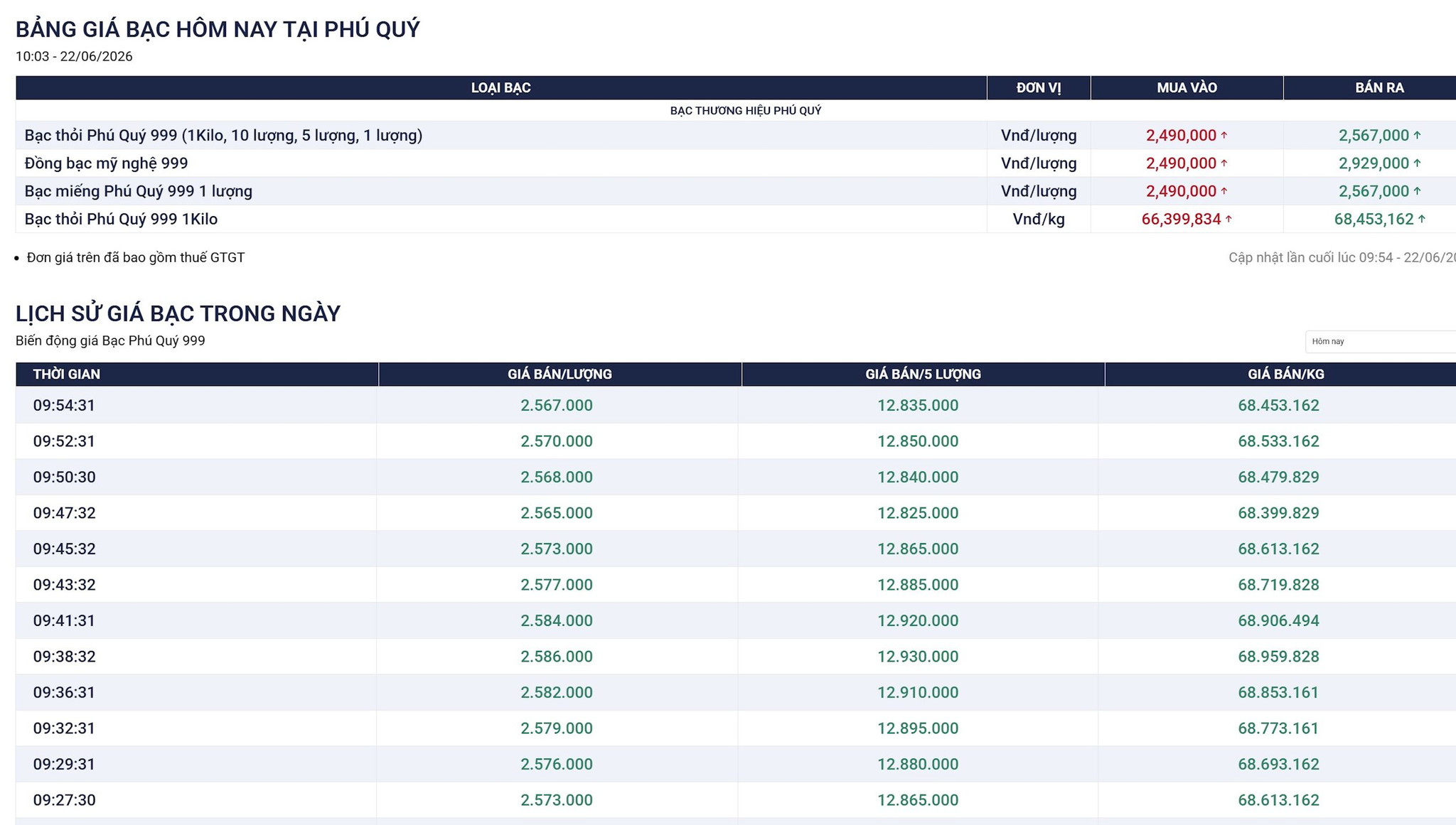Image resolution: width=1456 pixels, height=825 pixels.
Task: Select the Đồng bạc mỹ nghệ 999 row
Action: 736,163
